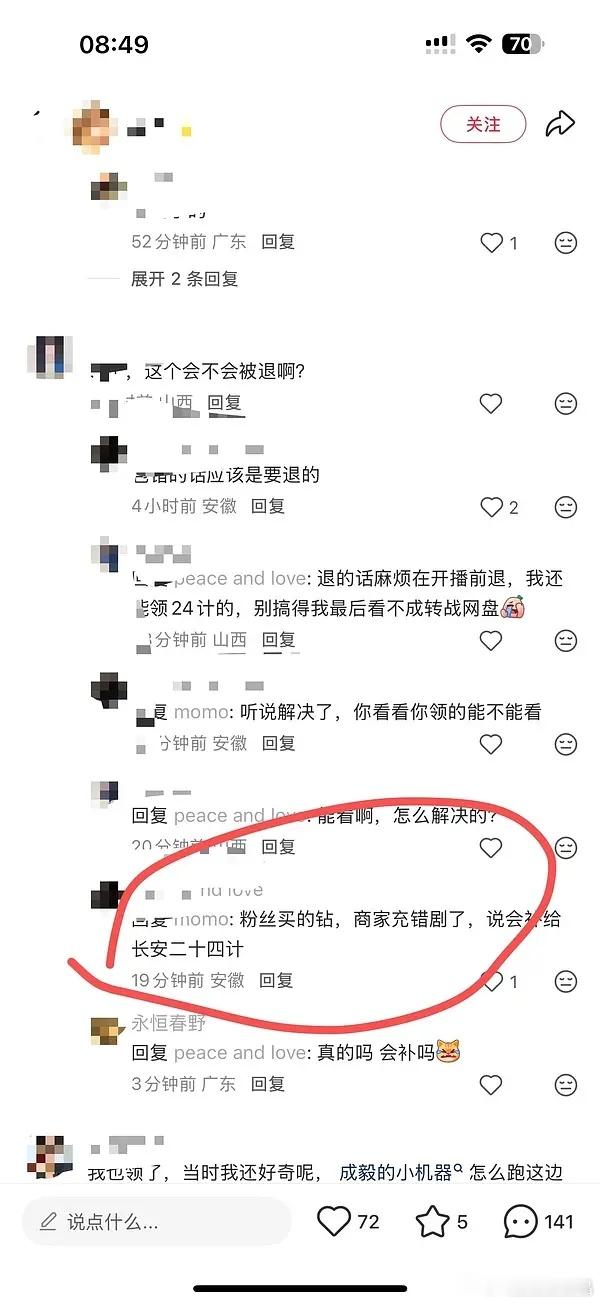The image size is (600, 1303).
Task: Expand 展开 2 条回复 replies
Action: pos(185,279)
